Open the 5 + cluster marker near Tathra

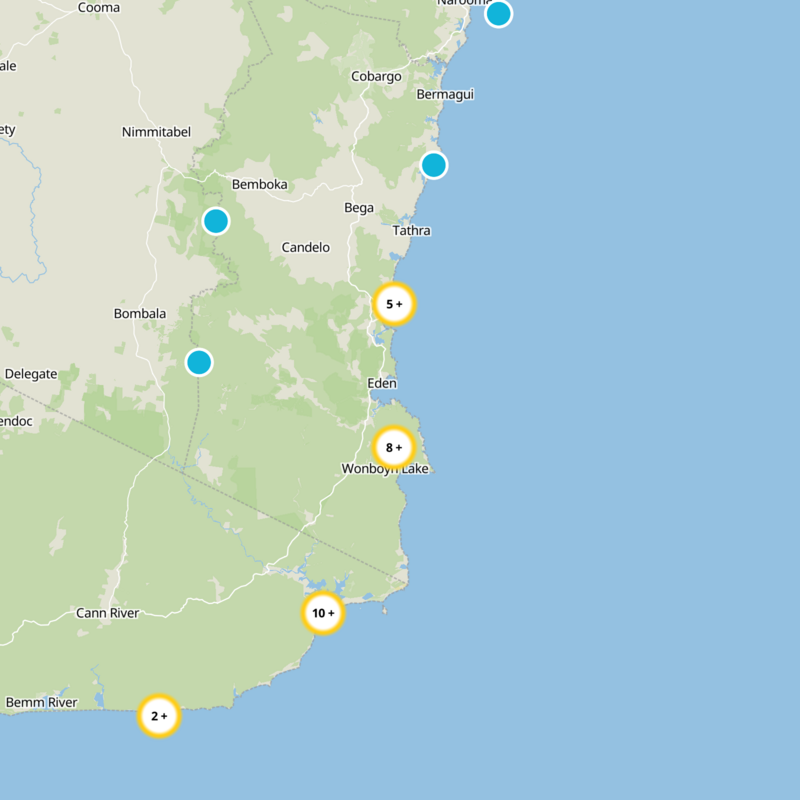pos(394,304)
